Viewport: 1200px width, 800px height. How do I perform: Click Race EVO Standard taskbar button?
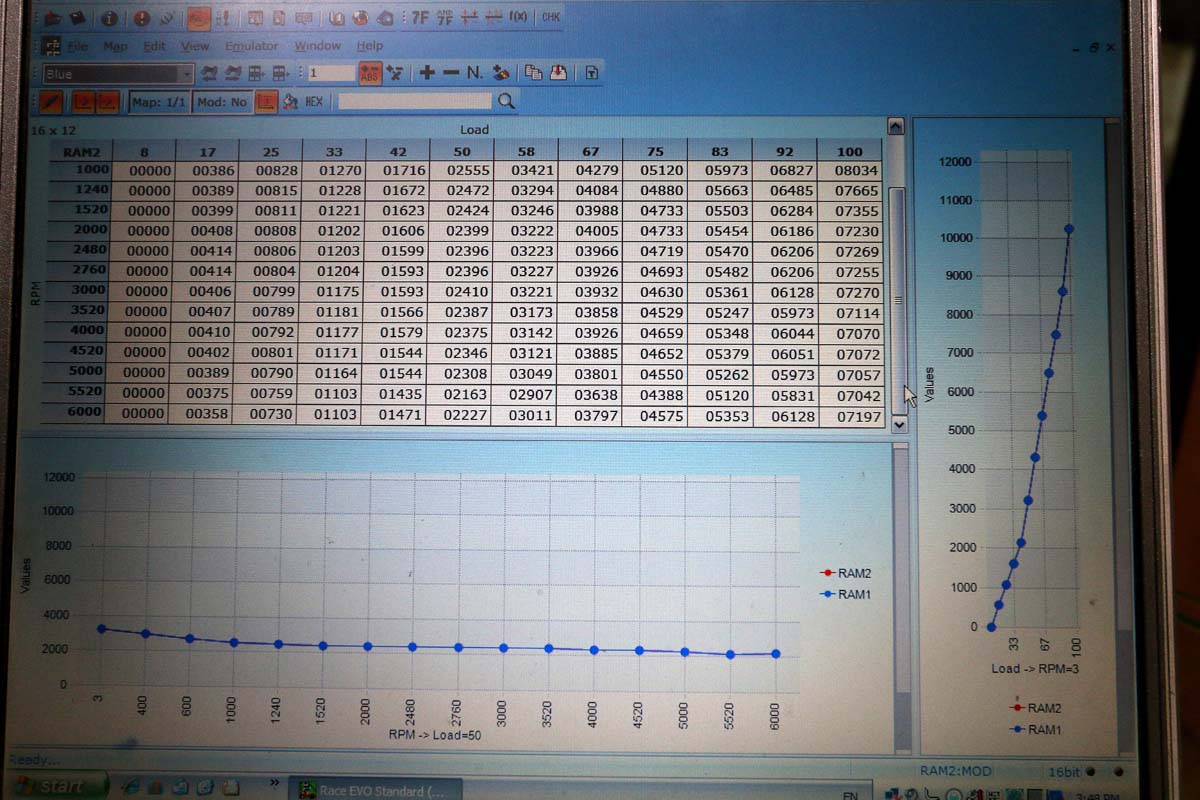click(375, 790)
